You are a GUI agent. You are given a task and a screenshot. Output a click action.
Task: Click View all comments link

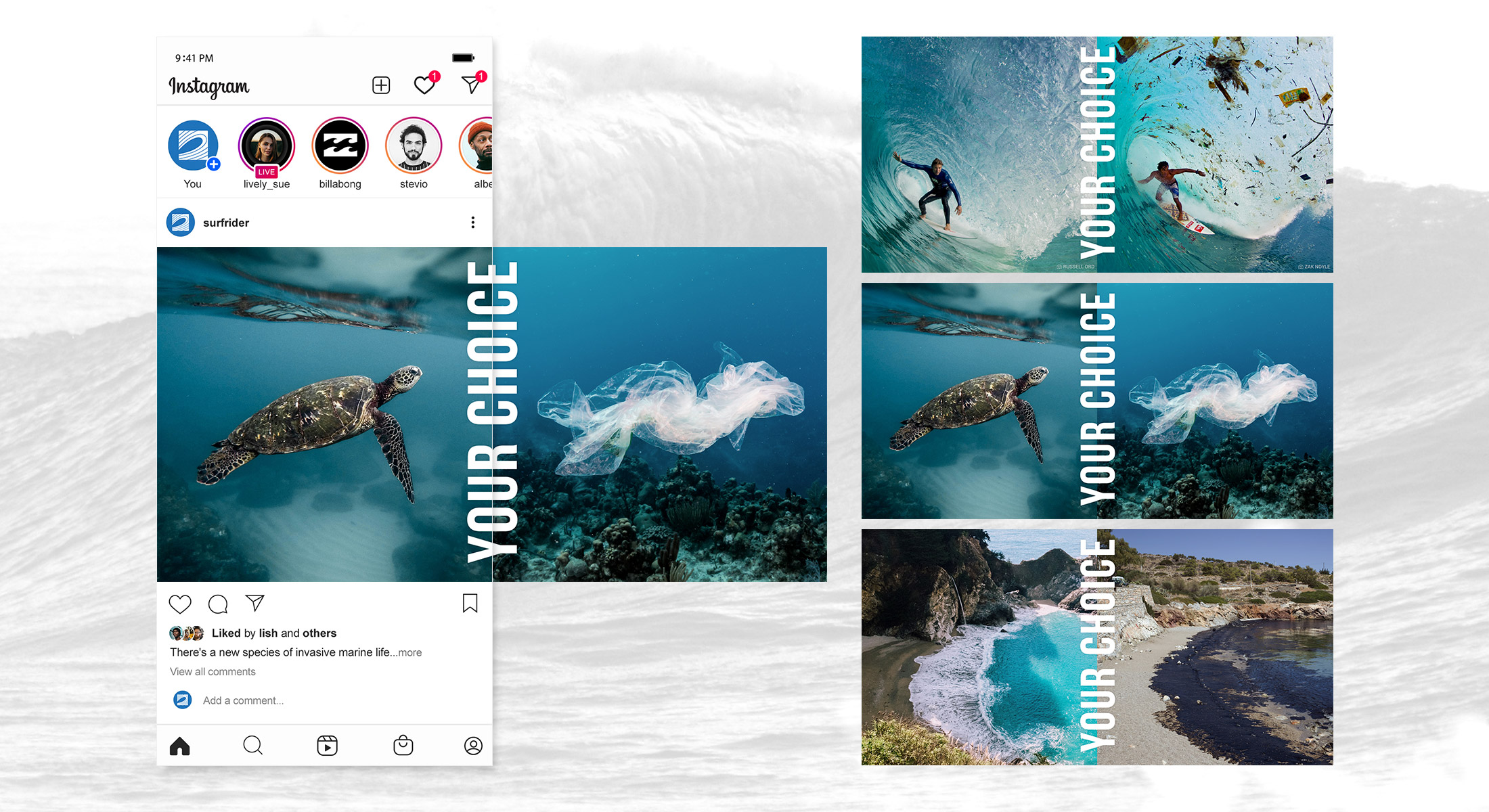tap(213, 671)
